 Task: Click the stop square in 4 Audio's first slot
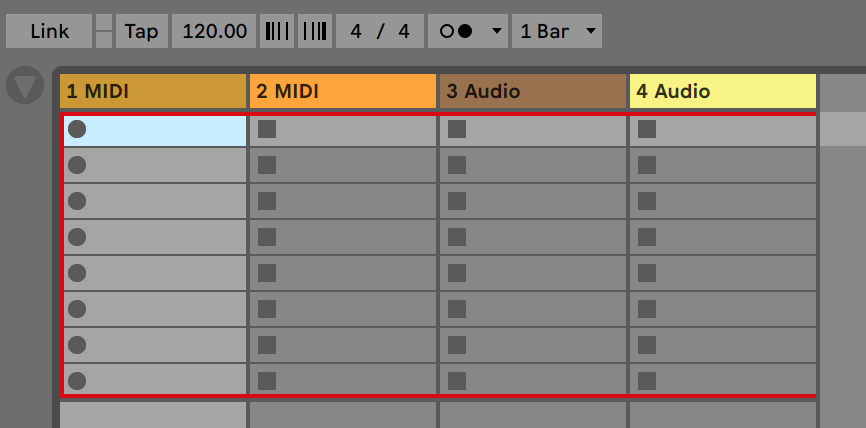(647, 129)
